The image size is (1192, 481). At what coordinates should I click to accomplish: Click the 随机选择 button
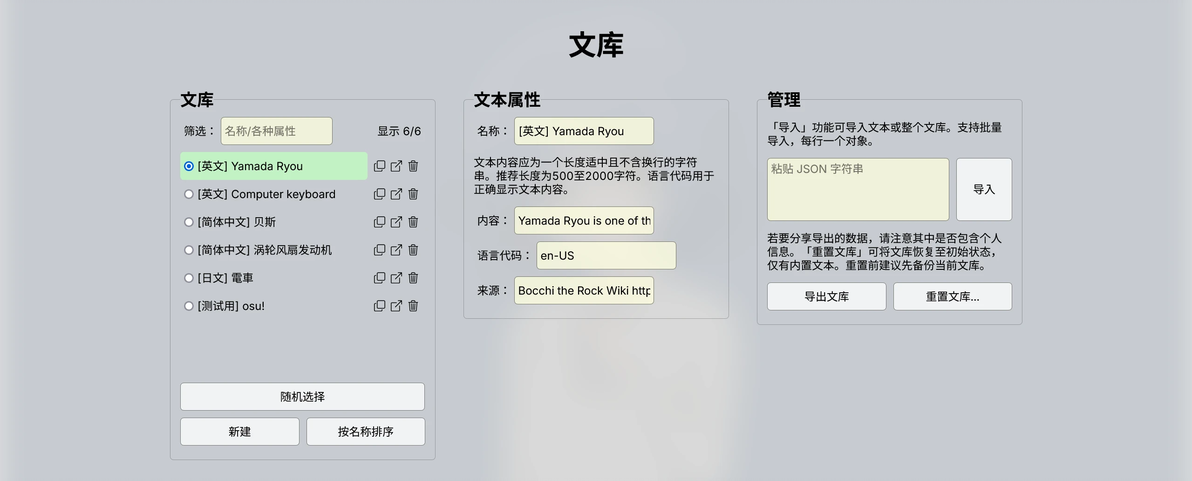[x=303, y=397]
